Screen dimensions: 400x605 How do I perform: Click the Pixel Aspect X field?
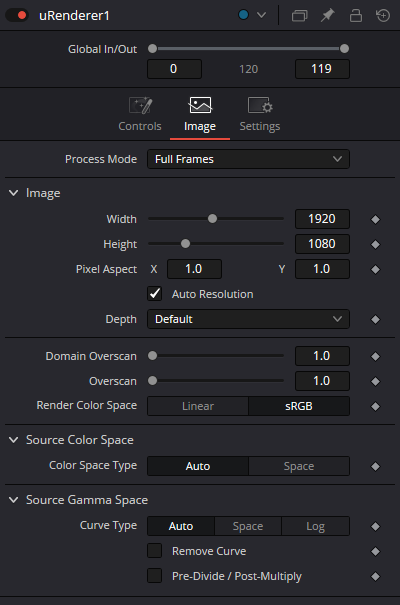(194, 269)
